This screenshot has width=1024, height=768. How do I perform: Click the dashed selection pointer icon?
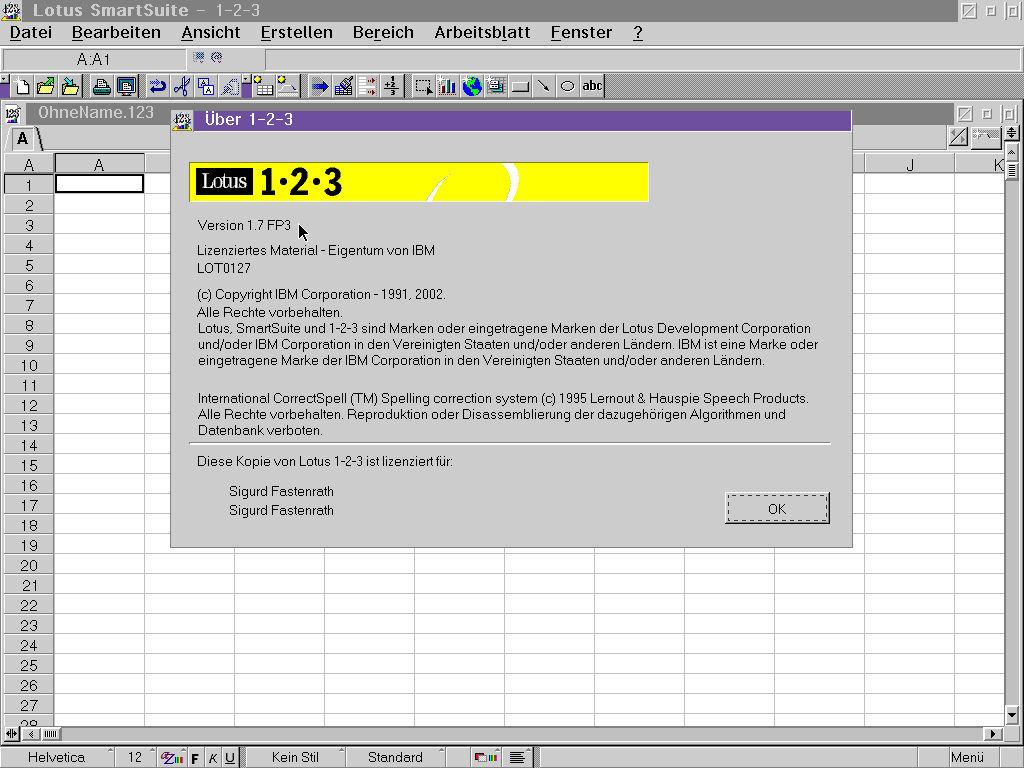click(424, 86)
